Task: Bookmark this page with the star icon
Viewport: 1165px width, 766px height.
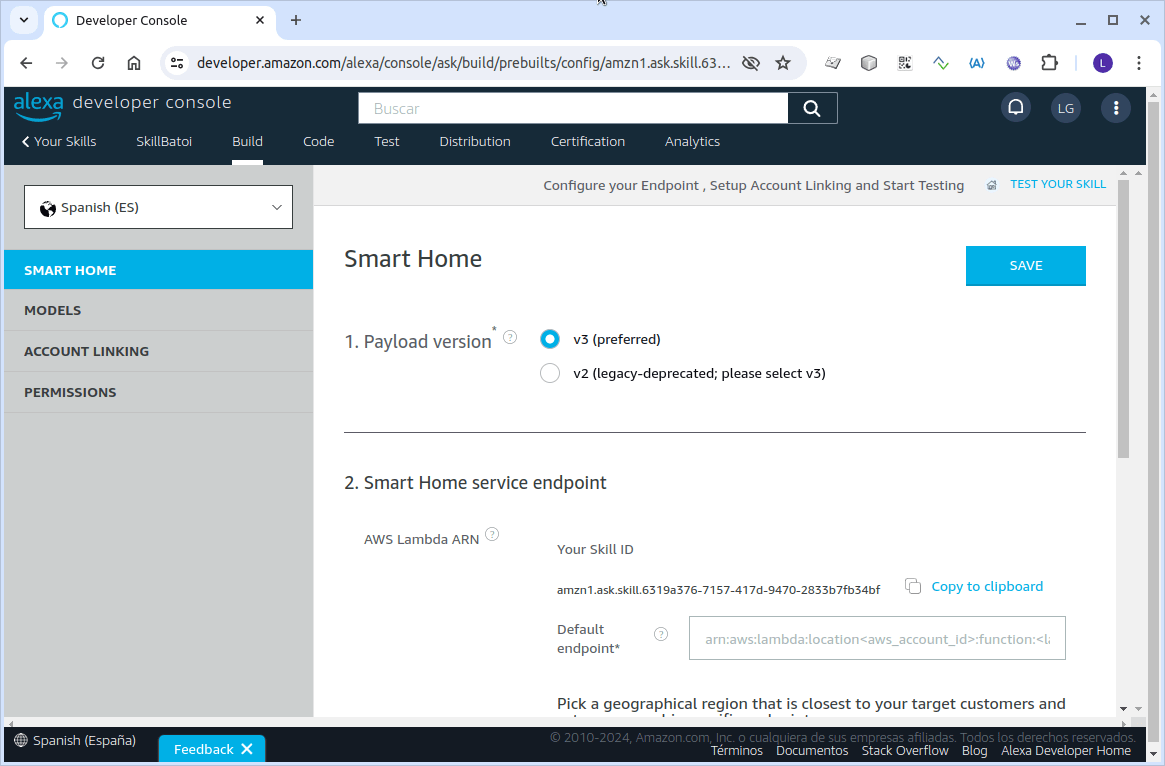Action: pyautogui.click(x=783, y=63)
